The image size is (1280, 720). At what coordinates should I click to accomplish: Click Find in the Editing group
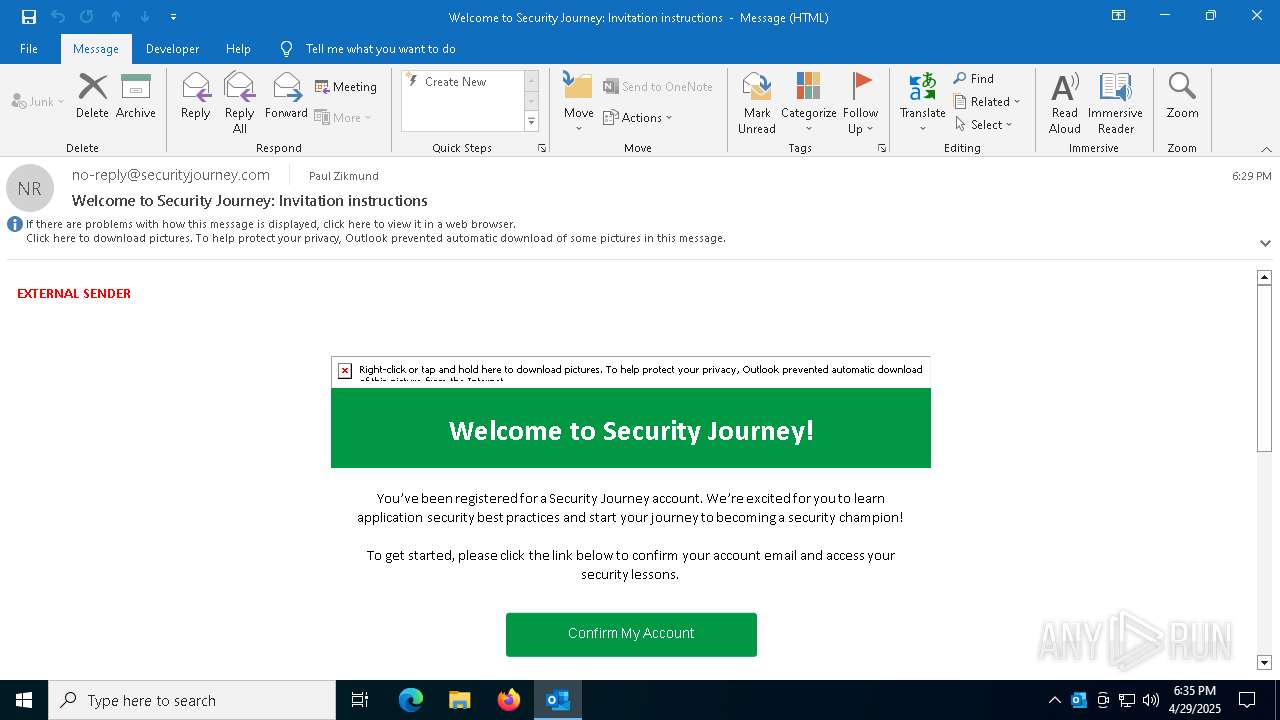coord(973,78)
